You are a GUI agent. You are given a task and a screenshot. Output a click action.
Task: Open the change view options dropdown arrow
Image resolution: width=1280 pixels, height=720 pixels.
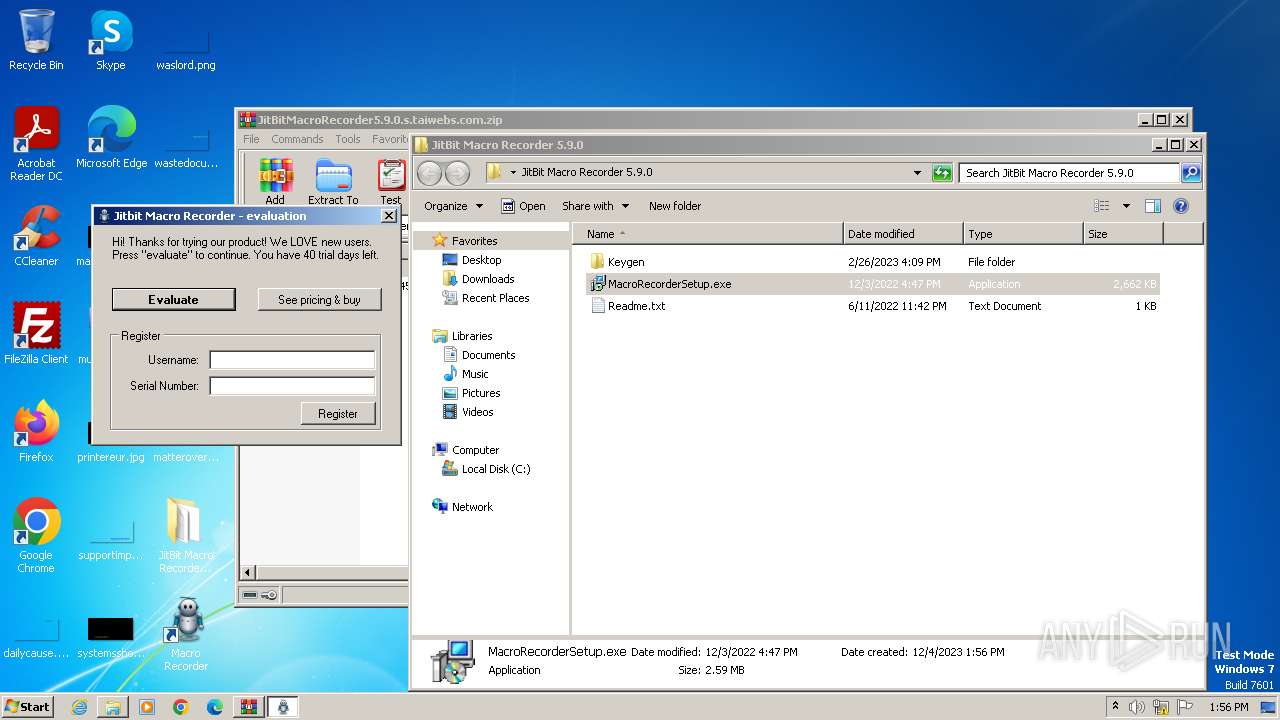point(1126,206)
